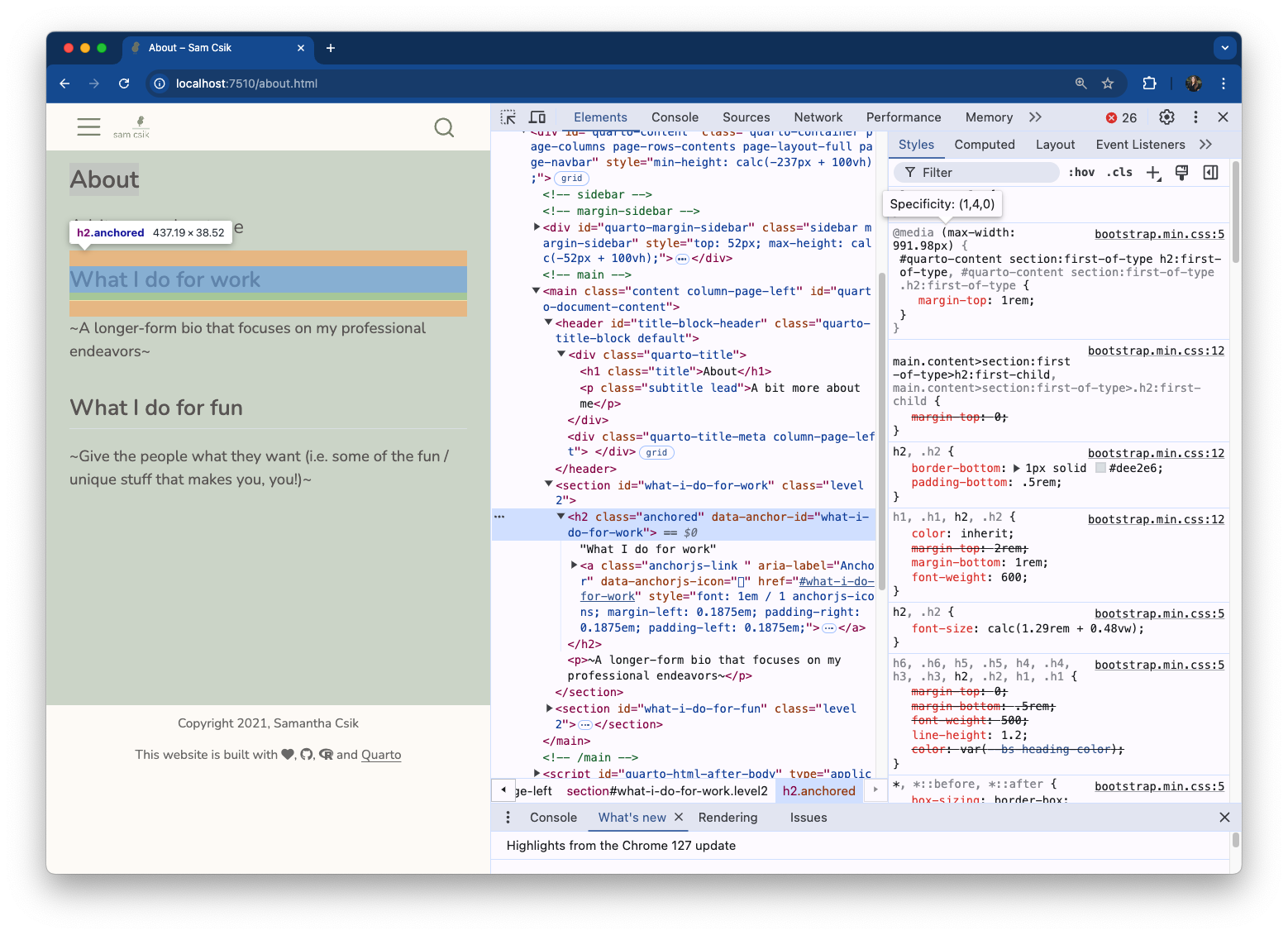Toggle the device toolbar icon
1288x935 pixels.
[537, 117]
